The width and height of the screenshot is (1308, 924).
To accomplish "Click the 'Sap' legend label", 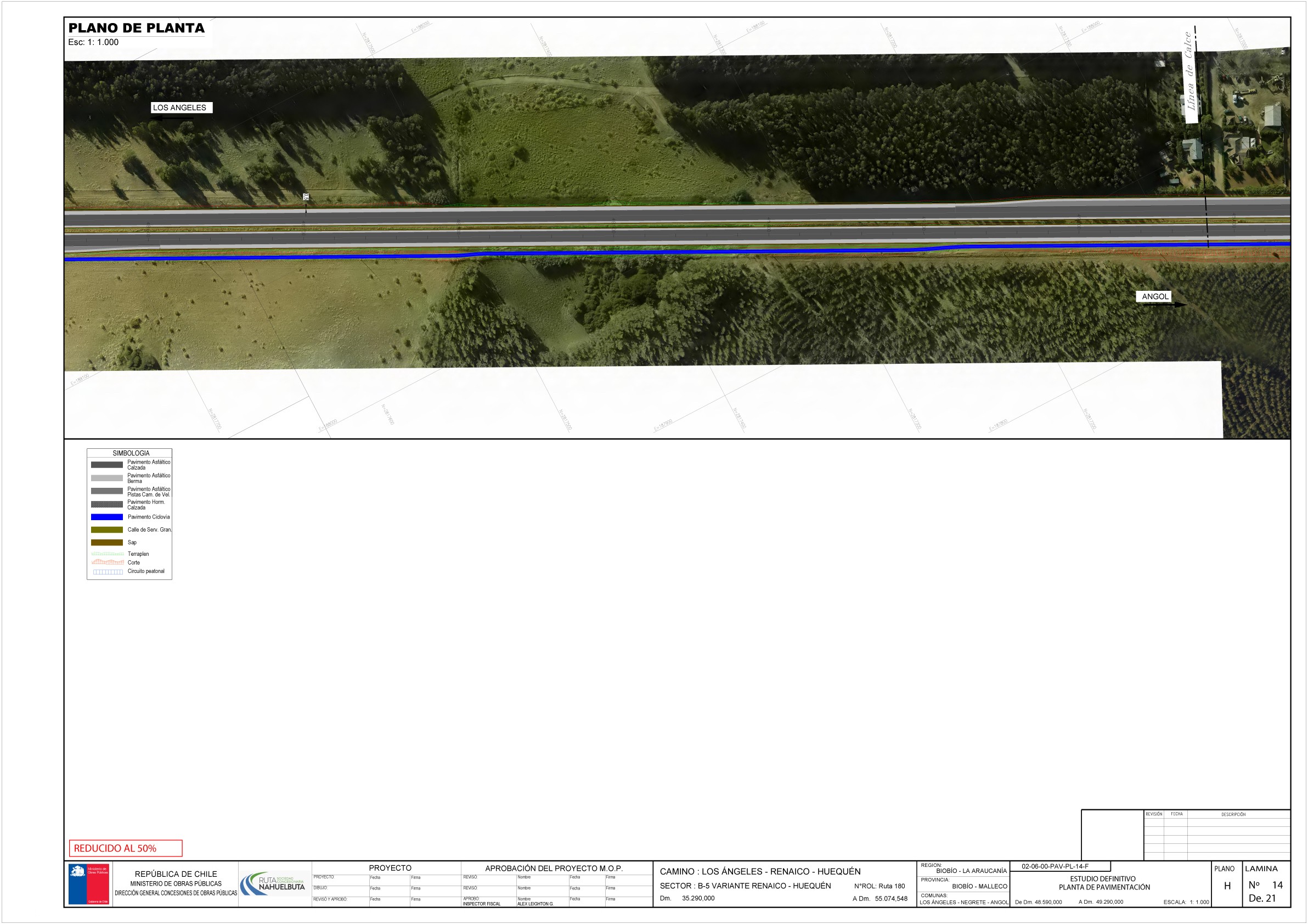I will pos(132,543).
